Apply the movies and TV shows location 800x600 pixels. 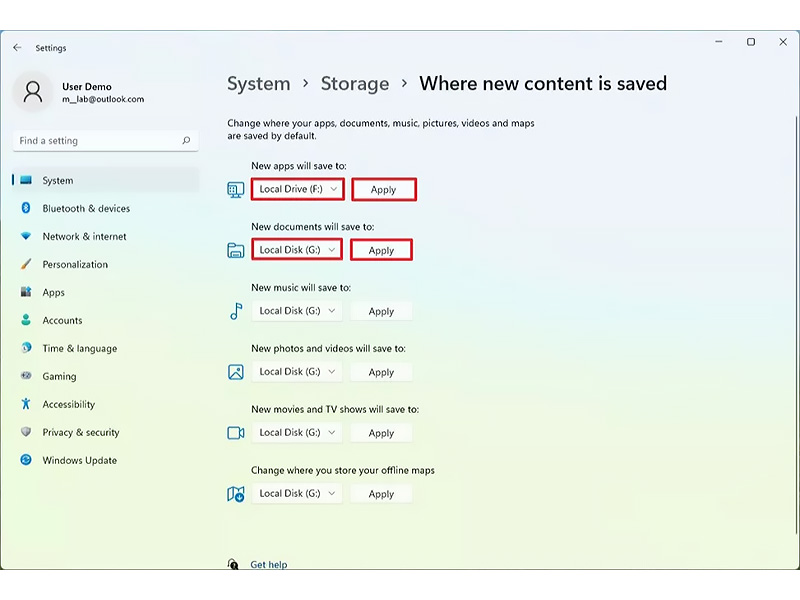(381, 433)
